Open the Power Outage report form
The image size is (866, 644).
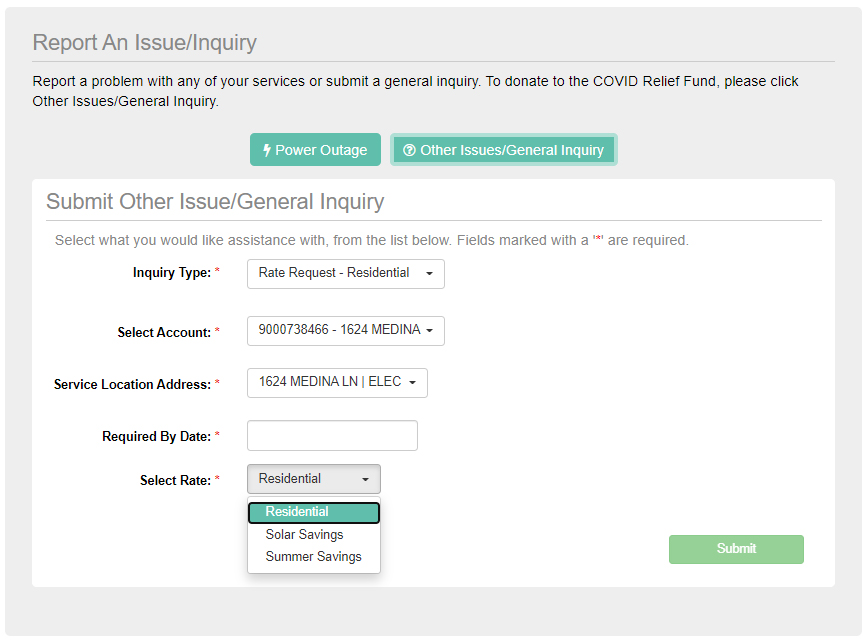pos(315,150)
